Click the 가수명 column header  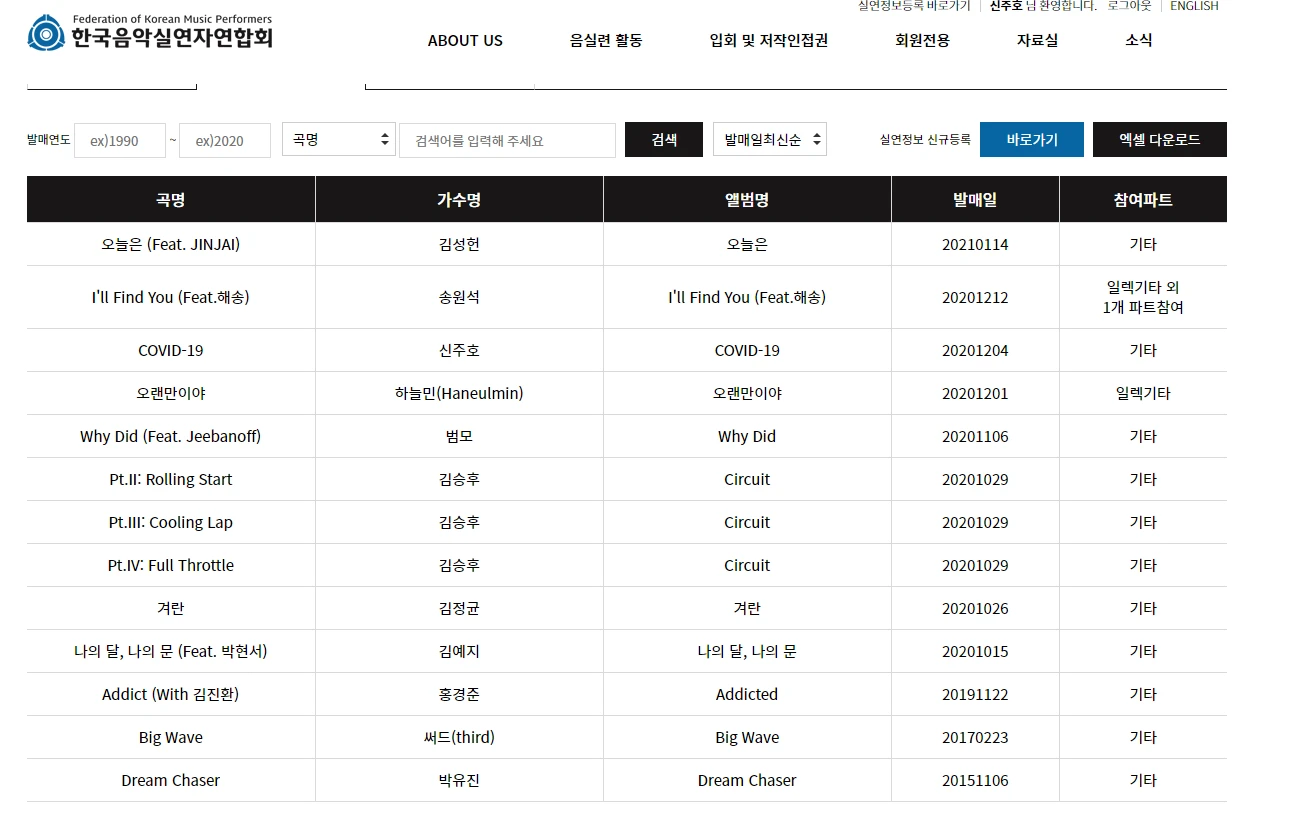click(459, 200)
